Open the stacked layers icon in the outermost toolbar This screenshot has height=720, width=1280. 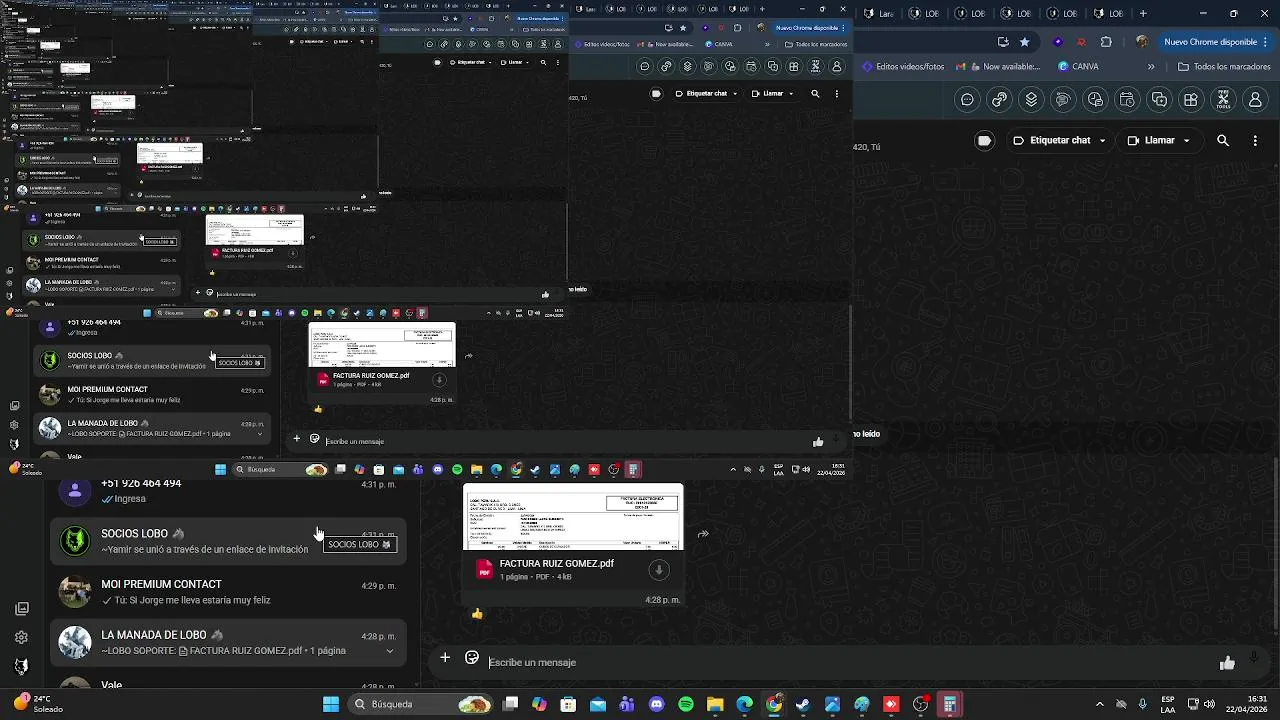tap(1031, 100)
